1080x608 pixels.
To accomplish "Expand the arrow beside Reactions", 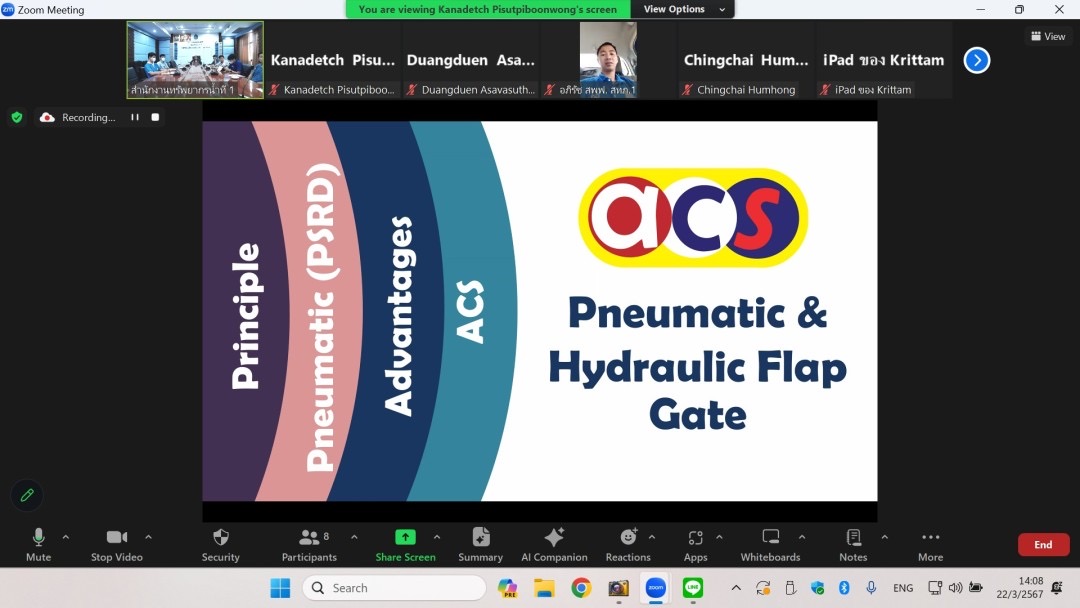I will tap(652, 537).
